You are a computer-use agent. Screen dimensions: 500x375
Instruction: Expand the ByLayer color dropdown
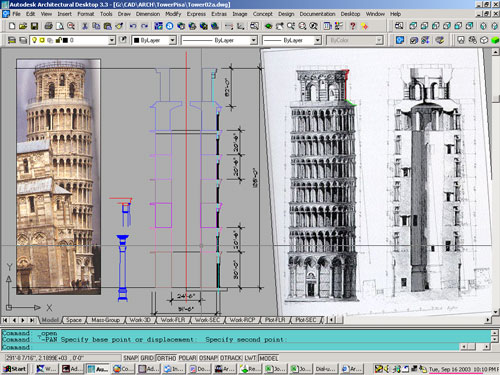pos(172,40)
